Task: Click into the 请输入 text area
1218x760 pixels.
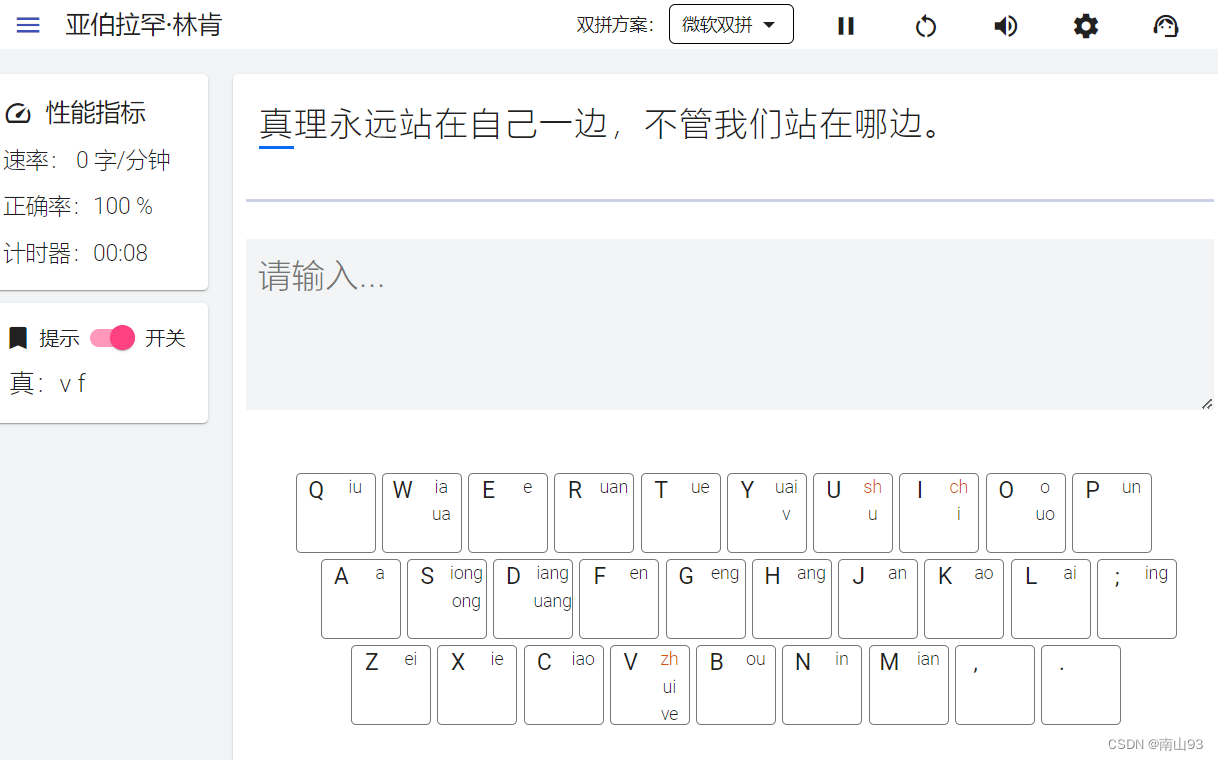Action: point(730,324)
